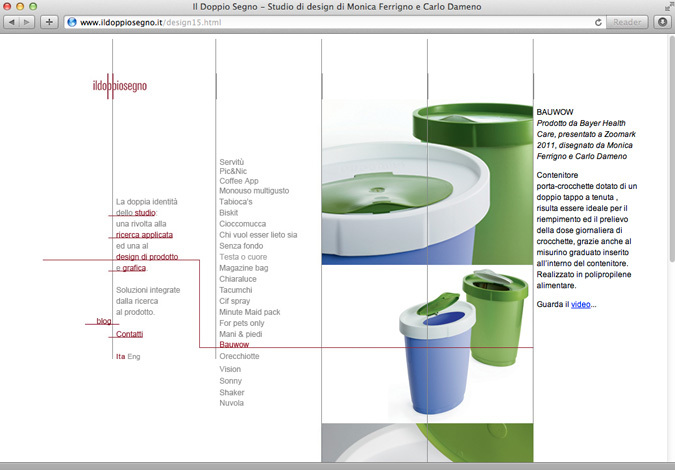The height and width of the screenshot is (470, 675).
Task: Click the Reader button
Action: (x=627, y=22)
